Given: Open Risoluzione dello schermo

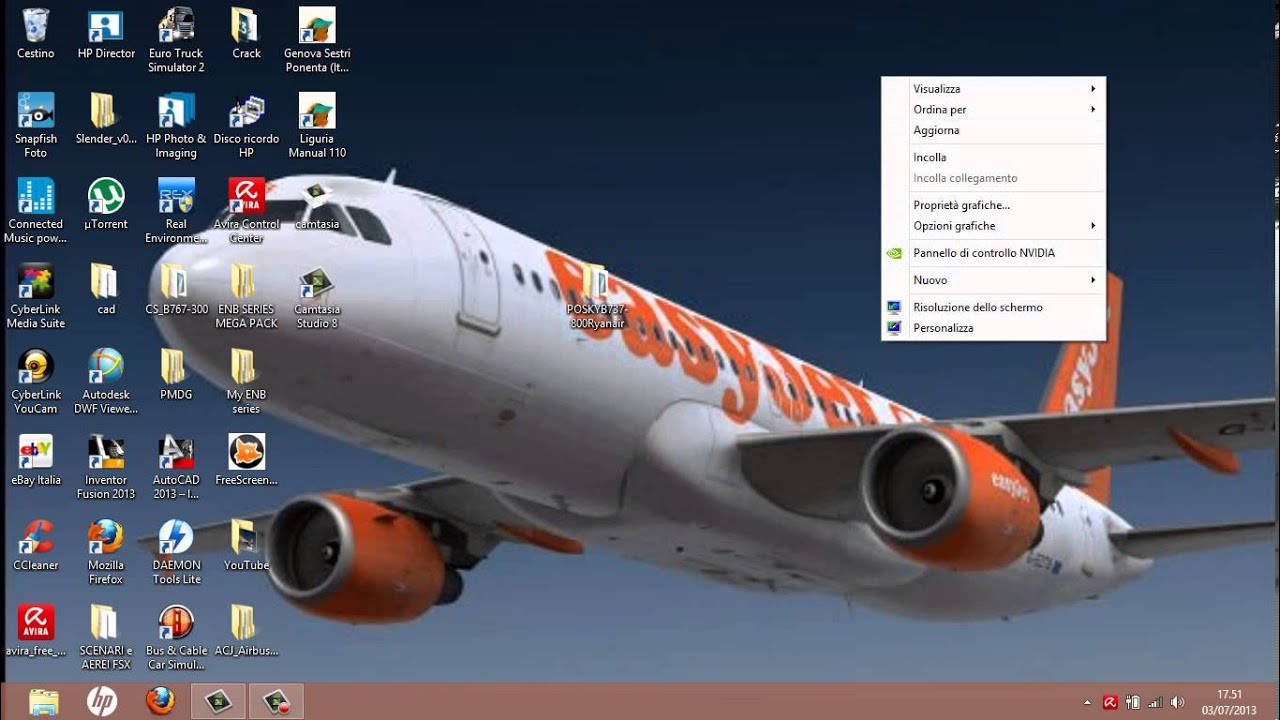Looking at the screenshot, I should (x=993, y=307).
